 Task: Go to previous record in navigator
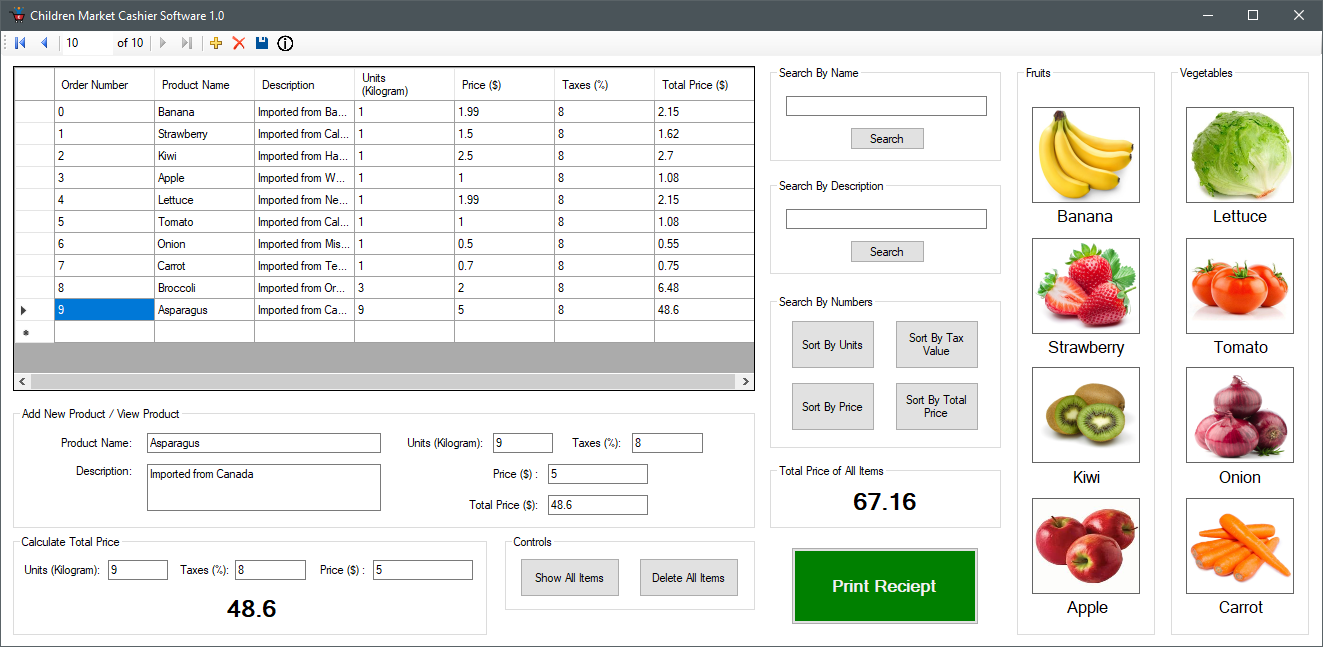[44, 43]
